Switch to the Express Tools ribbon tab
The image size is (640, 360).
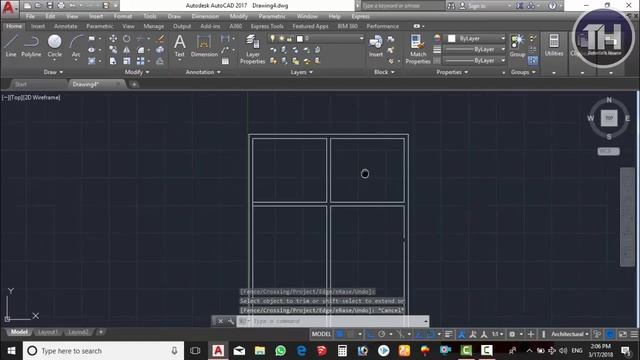[x=267, y=26]
